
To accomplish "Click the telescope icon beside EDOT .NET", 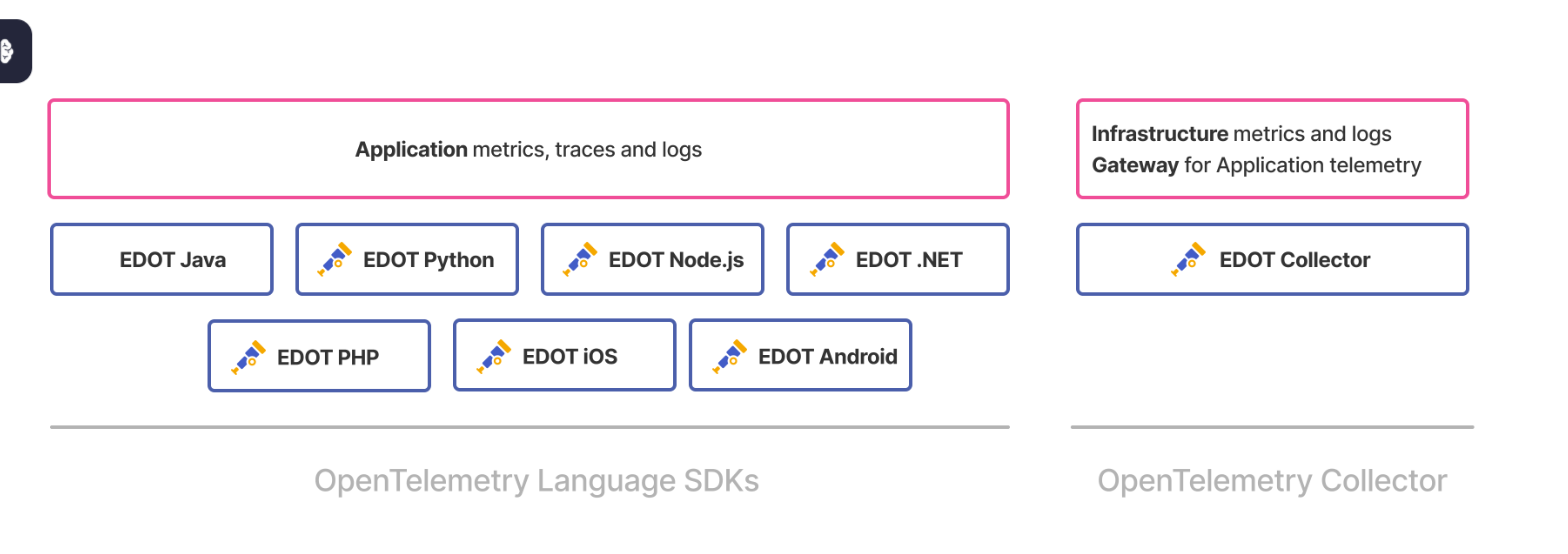I will (x=827, y=259).
